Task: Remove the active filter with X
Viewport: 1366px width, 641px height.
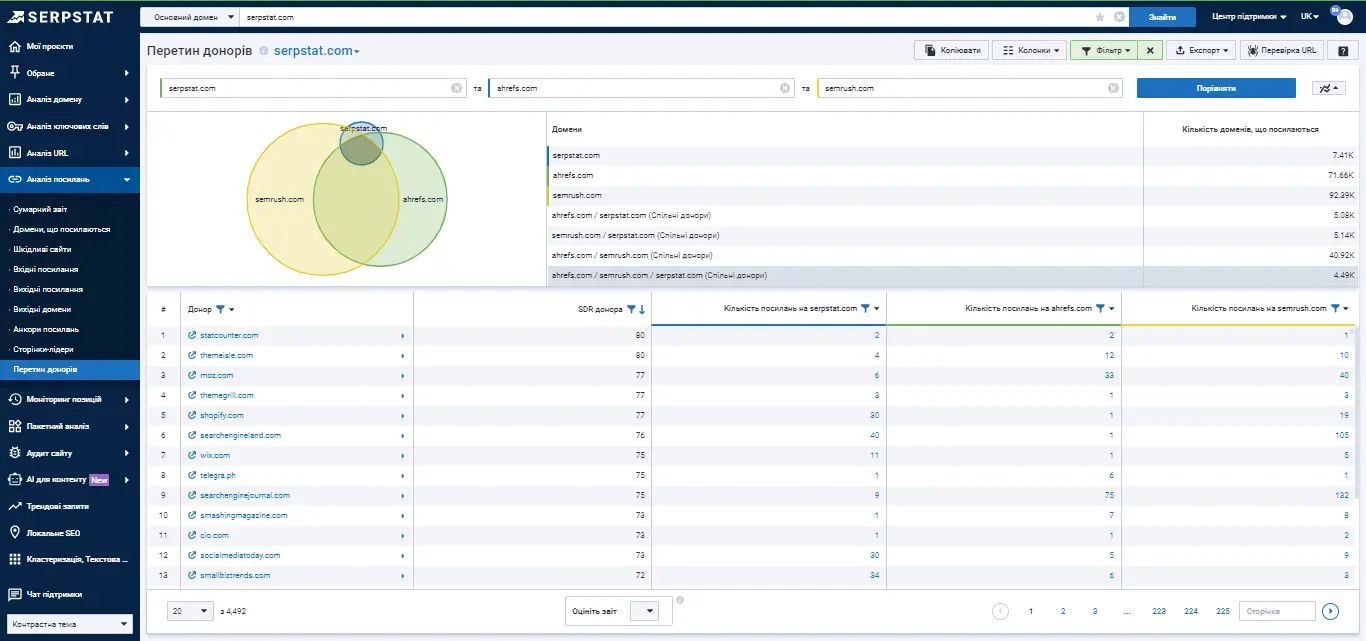Action: 1150,50
